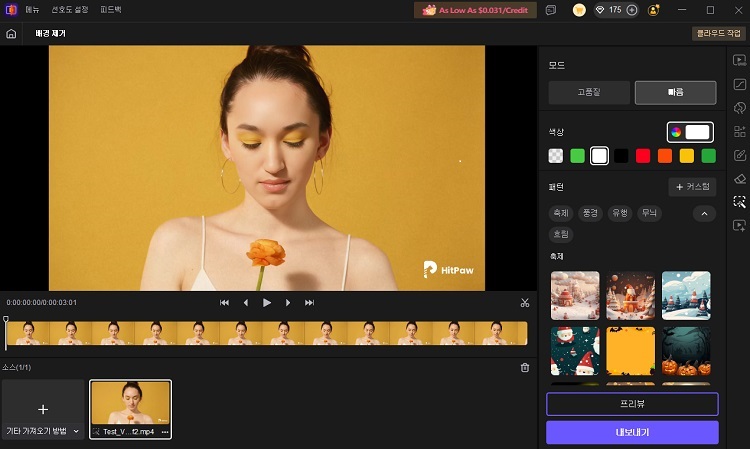
Task: Click the As Low As $0.031/Credit promo banner
Action: pyautogui.click(x=475, y=10)
